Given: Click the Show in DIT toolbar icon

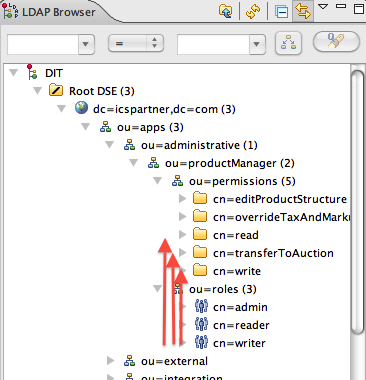Looking at the screenshot, I should point(225,11).
